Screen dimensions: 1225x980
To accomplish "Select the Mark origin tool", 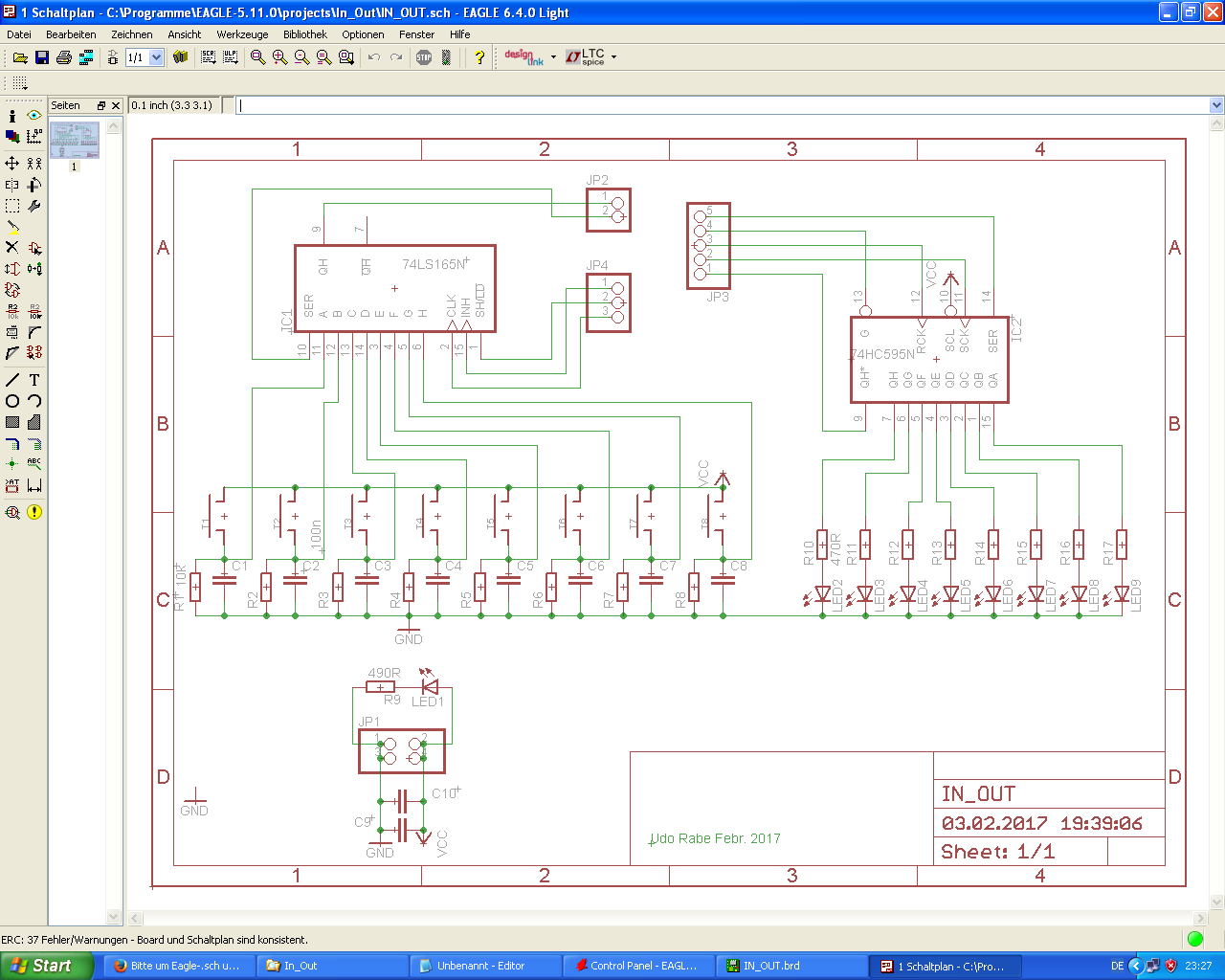I will (x=34, y=137).
